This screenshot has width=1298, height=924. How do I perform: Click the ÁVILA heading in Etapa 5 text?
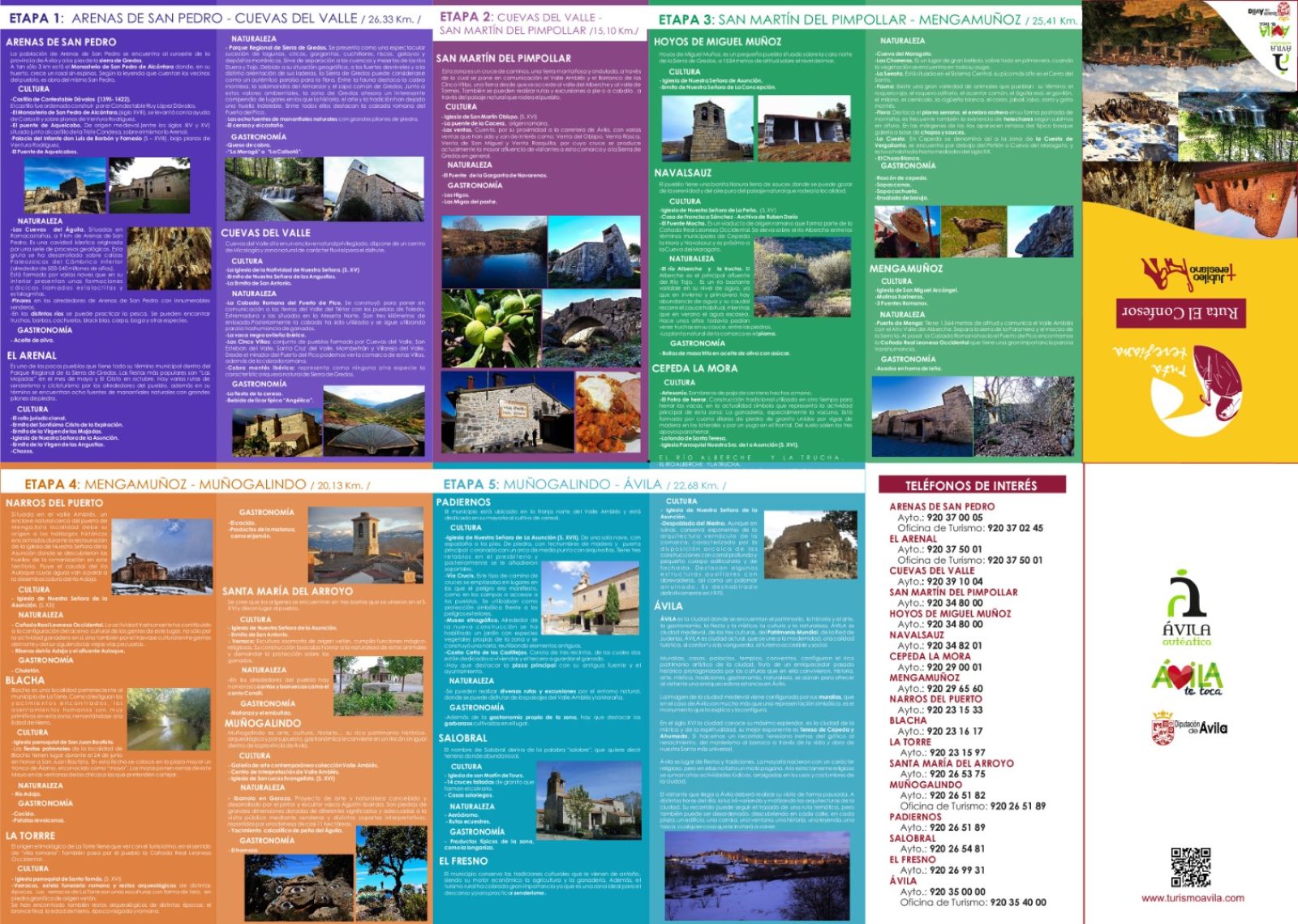pos(668,606)
